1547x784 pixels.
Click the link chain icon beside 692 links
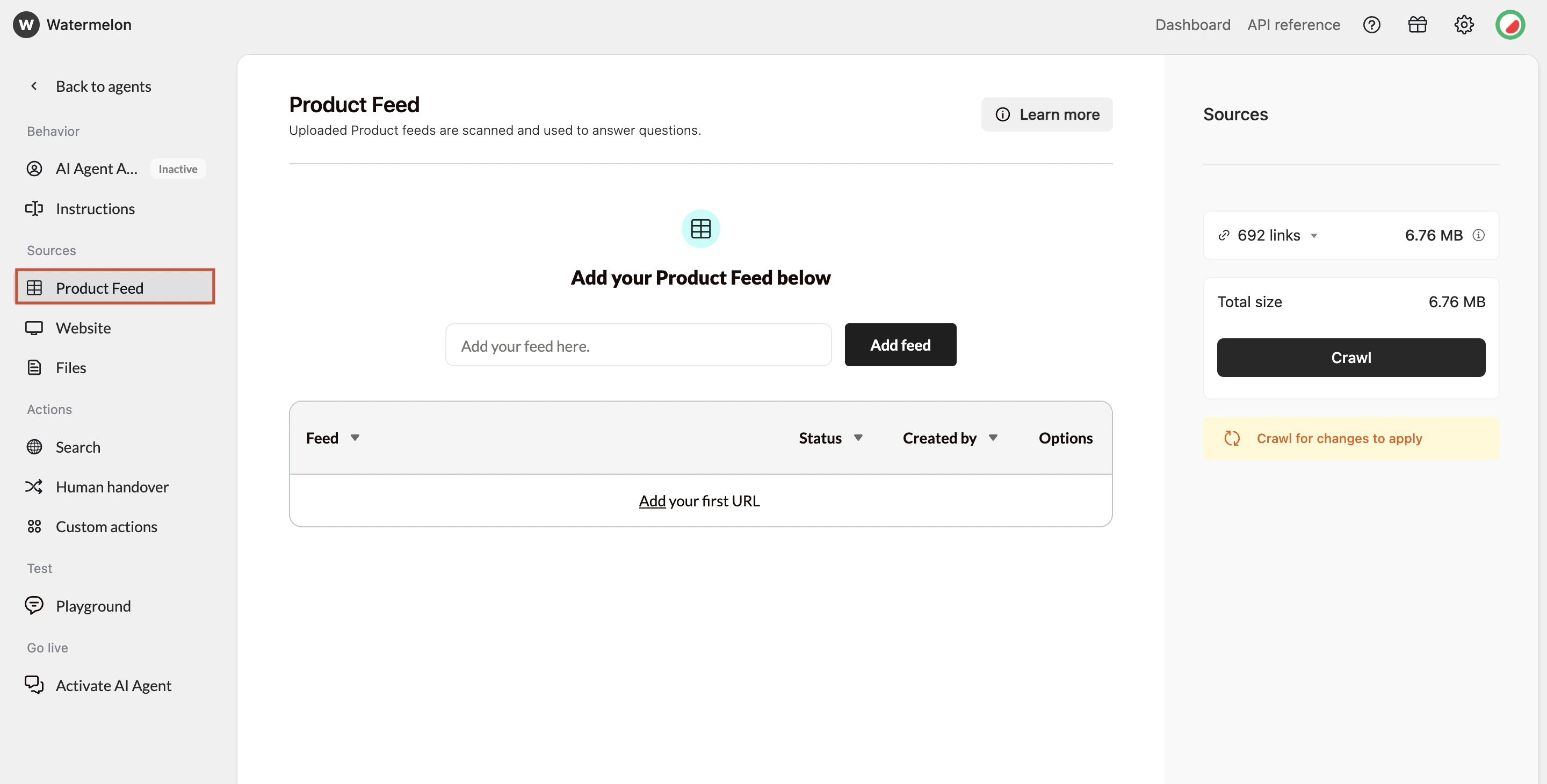[x=1223, y=235]
